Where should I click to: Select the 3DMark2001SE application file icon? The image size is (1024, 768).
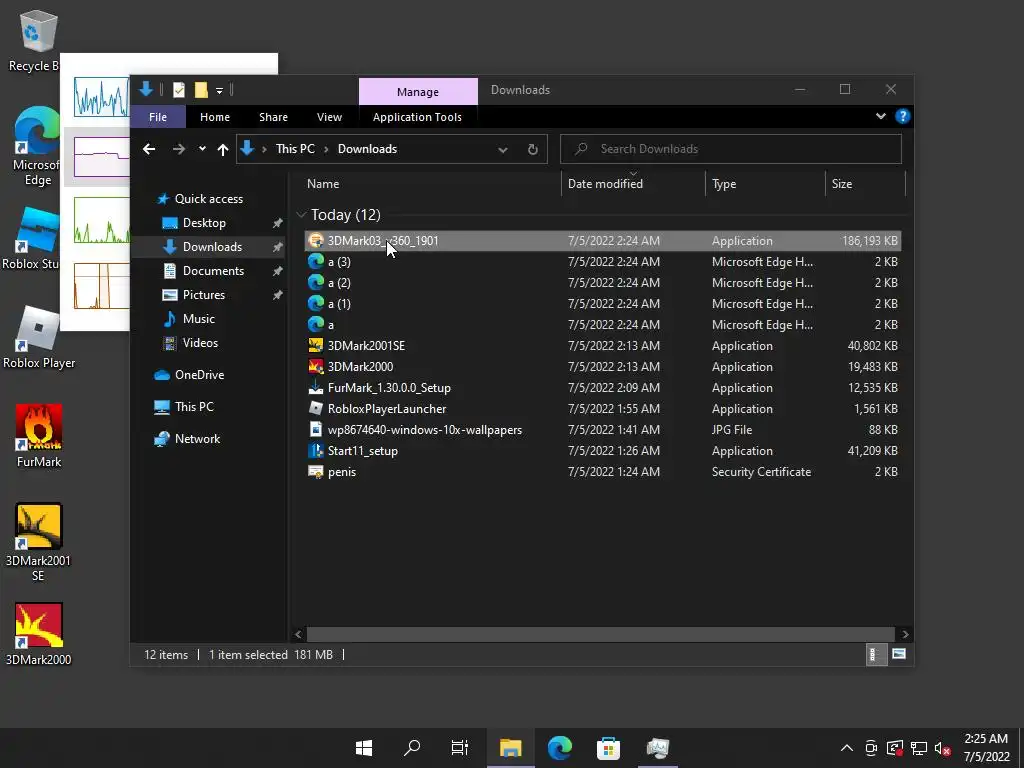point(316,345)
